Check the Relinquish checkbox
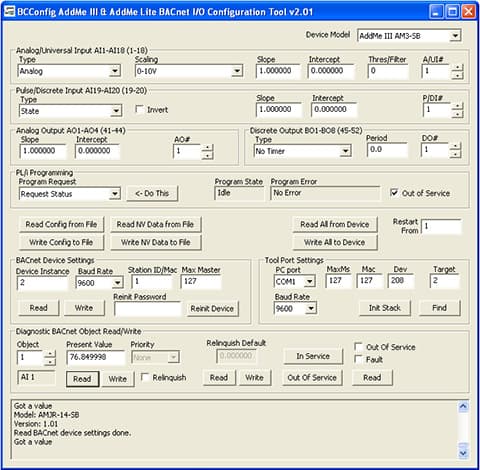This screenshot has height=470, width=480. click(145, 377)
